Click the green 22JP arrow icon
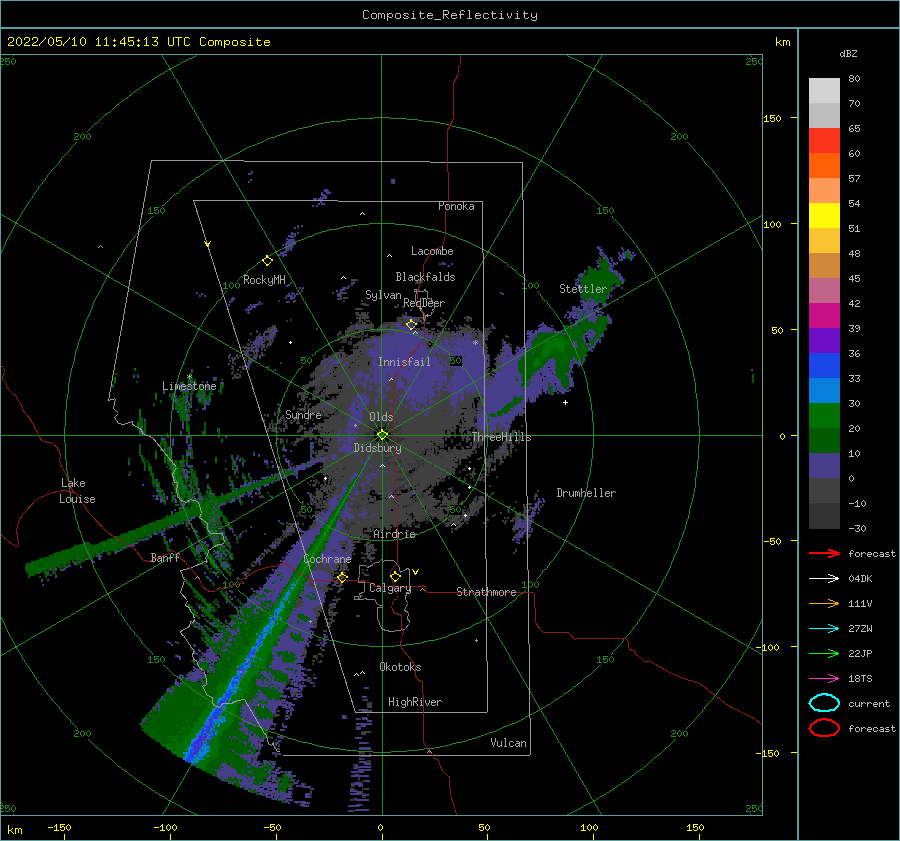This screenshot has width=900, height=841. tap(824, 653)
